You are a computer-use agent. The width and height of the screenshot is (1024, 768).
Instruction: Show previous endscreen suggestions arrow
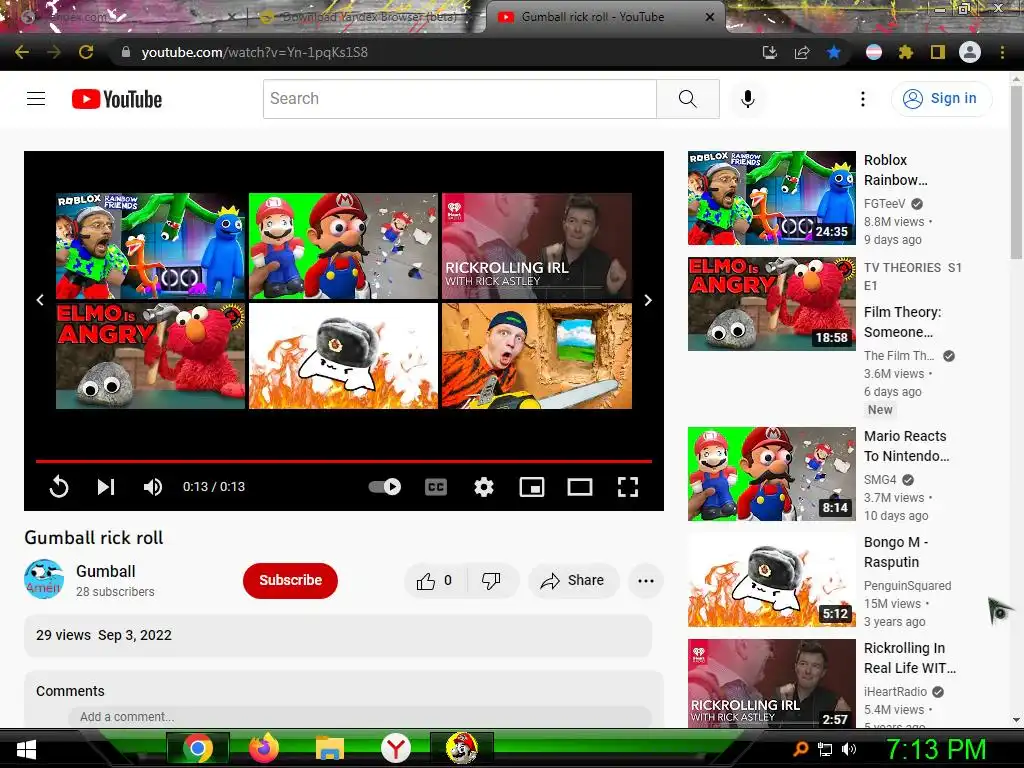click(40, 300)
